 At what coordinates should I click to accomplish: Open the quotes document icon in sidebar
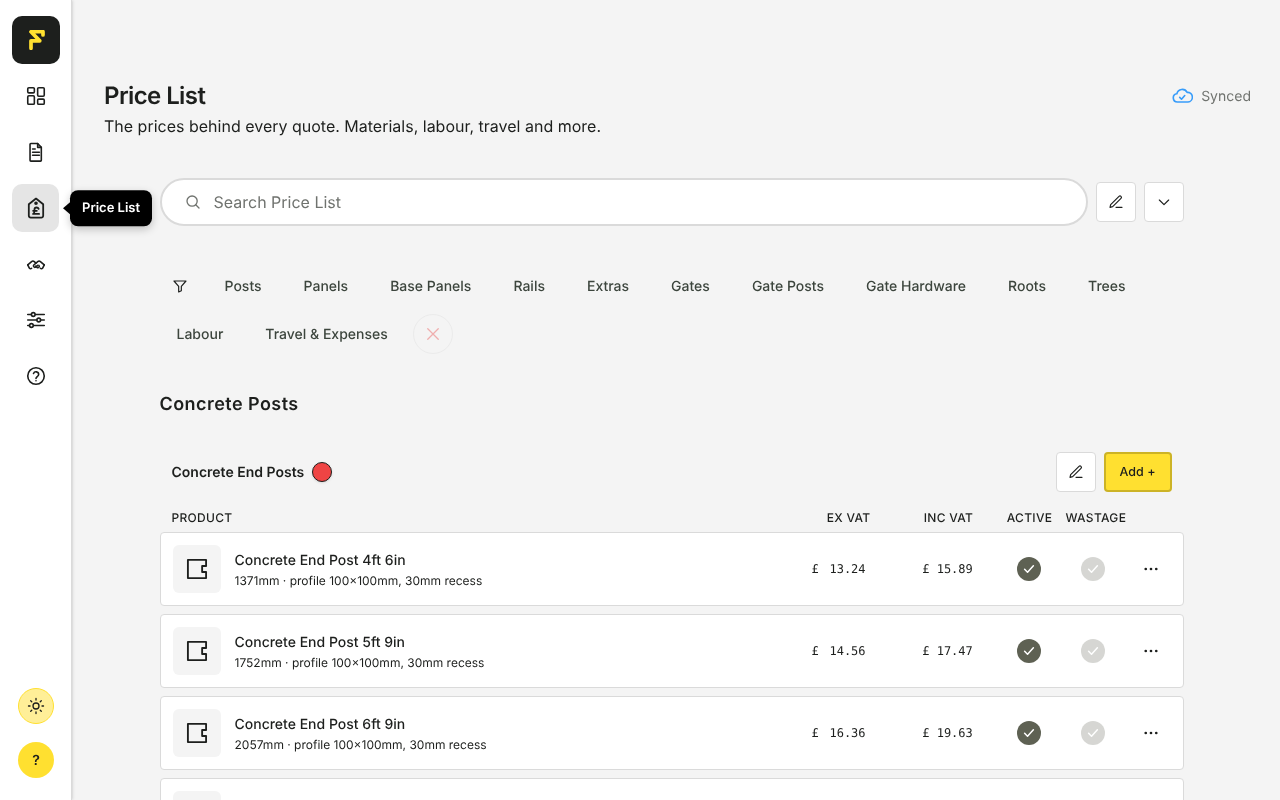(x=36, y=152)
